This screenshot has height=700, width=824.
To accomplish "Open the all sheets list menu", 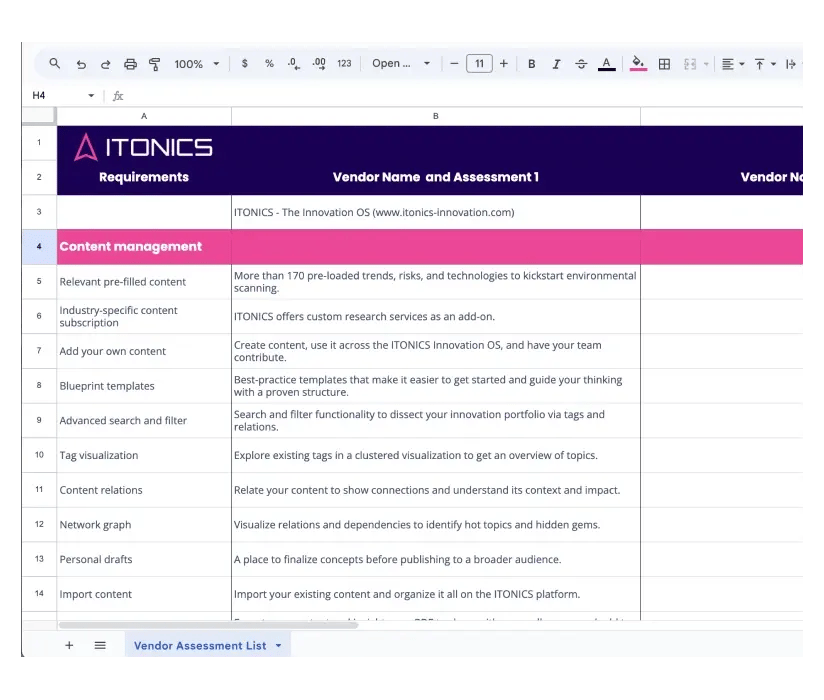I will [100, 646].
